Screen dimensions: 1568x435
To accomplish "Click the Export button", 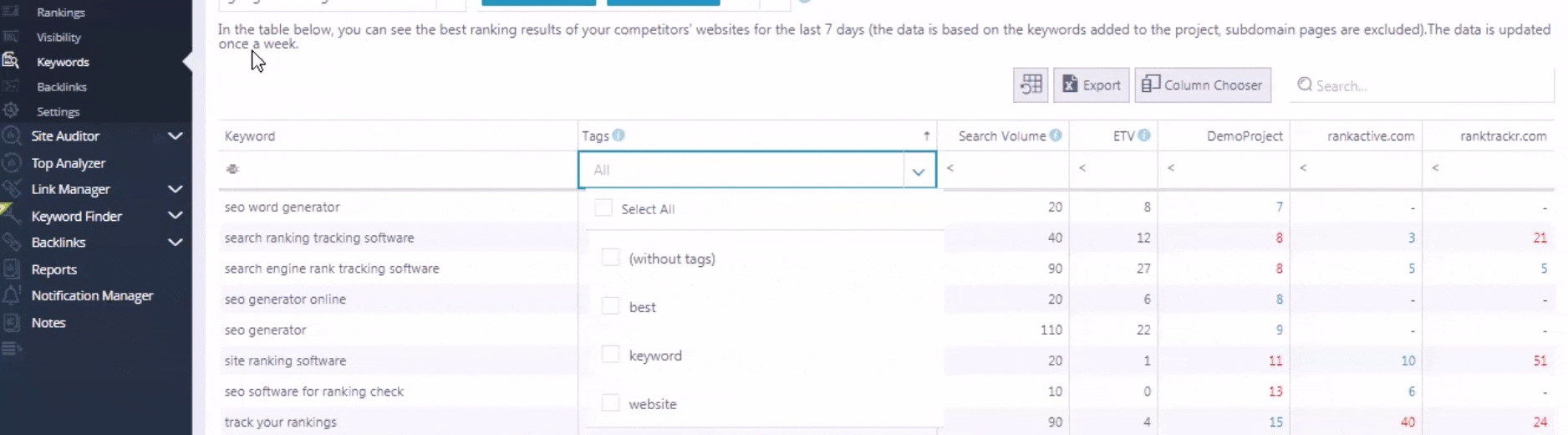I will point(1091,85).
